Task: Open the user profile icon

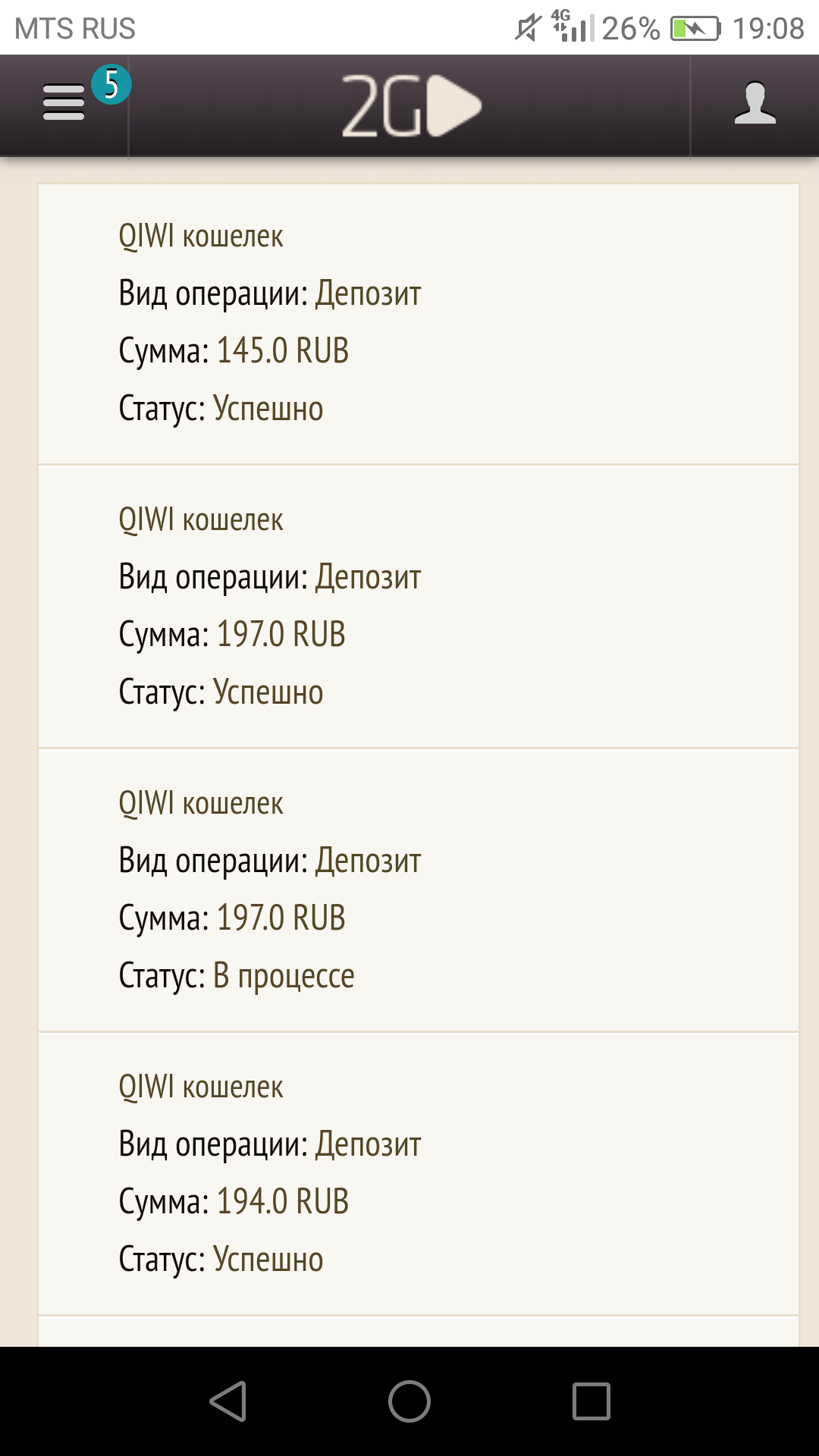Action: point(755,103)
